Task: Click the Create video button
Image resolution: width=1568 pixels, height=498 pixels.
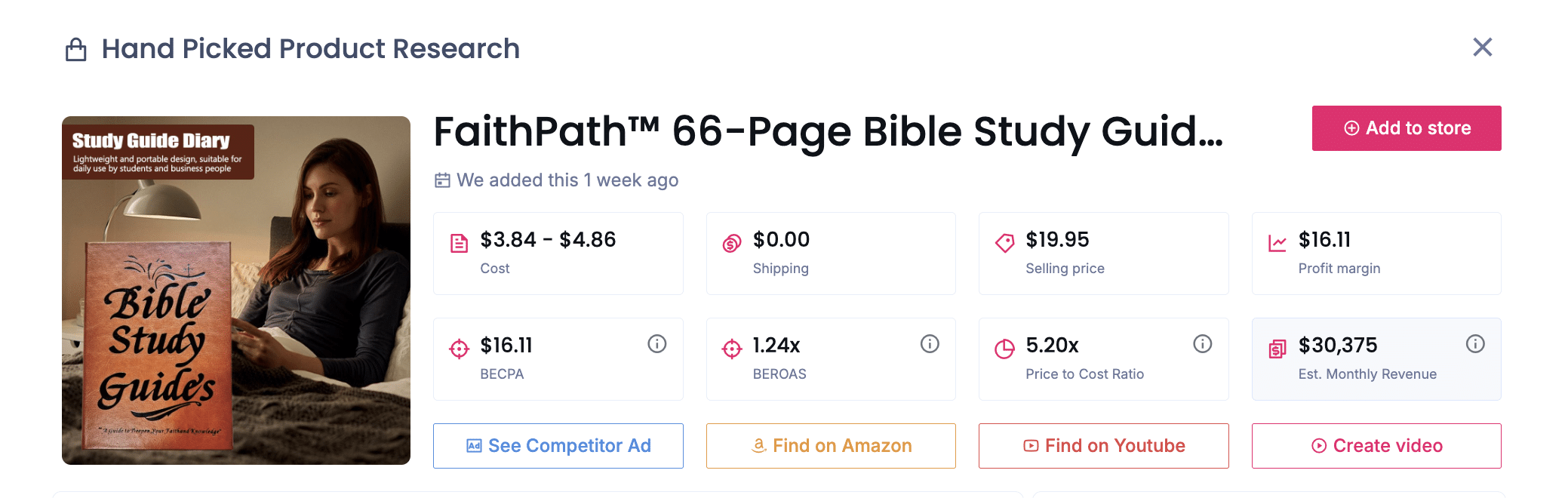Action: coord(1376,446)
